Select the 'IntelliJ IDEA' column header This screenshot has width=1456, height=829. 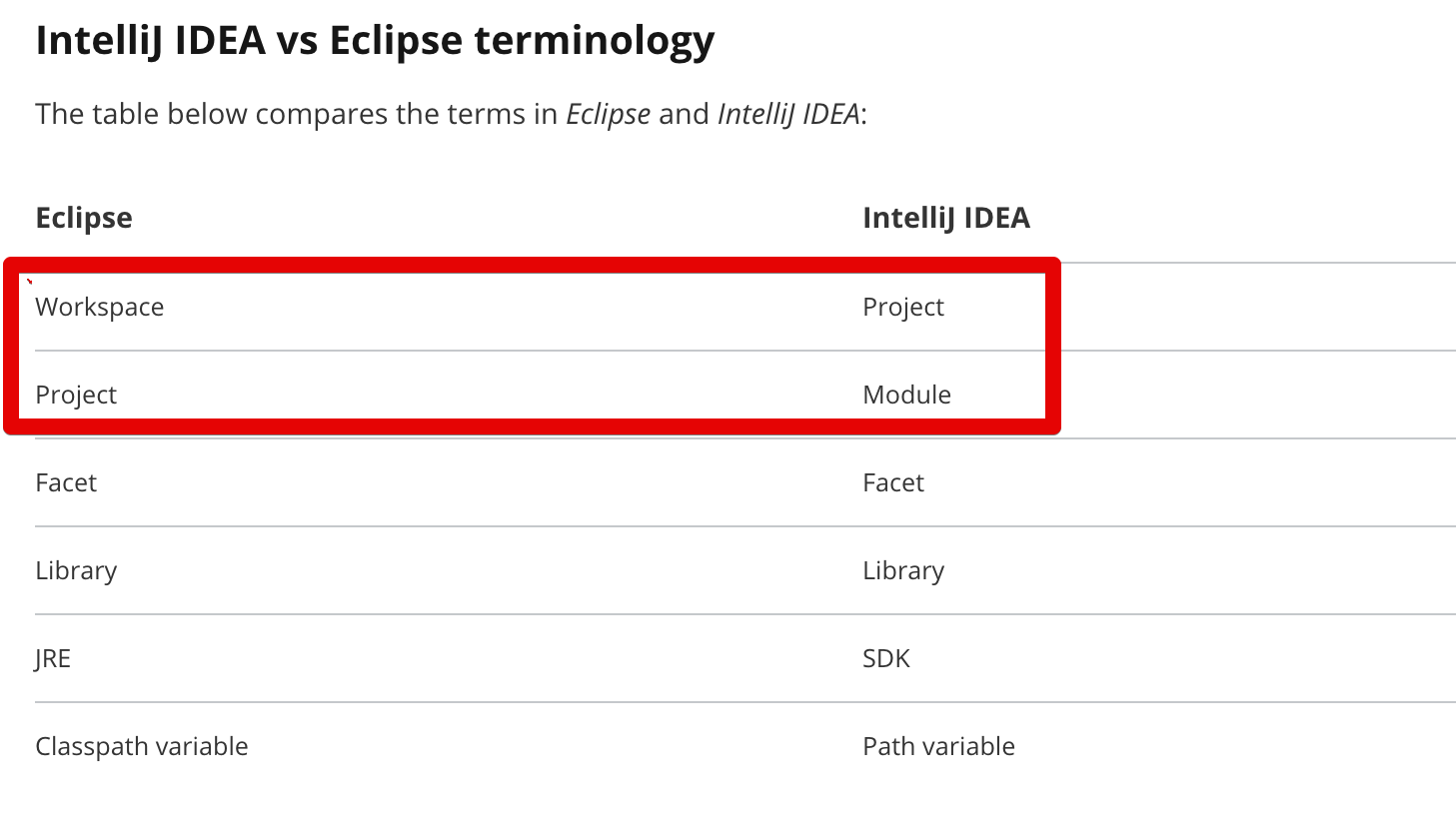click(946, 218)
